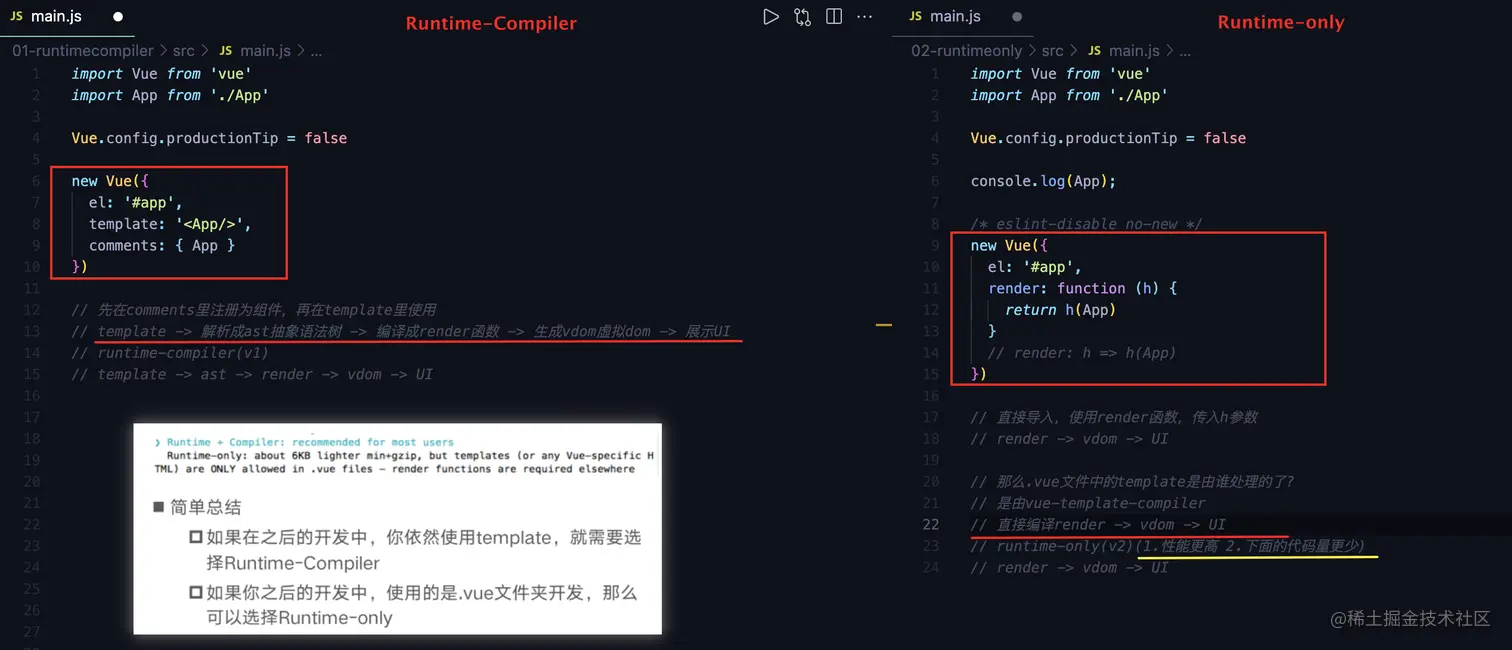Open the src breadcrumb in the left editor
This screenshot has width=1512, height=650.
point(183,50)
